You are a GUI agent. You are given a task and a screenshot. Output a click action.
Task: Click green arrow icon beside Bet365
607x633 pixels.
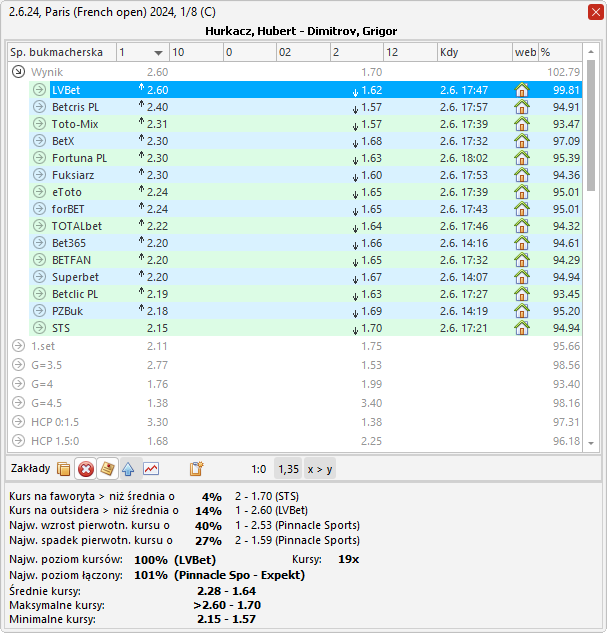pyautogui.click(x=40, y=243)
